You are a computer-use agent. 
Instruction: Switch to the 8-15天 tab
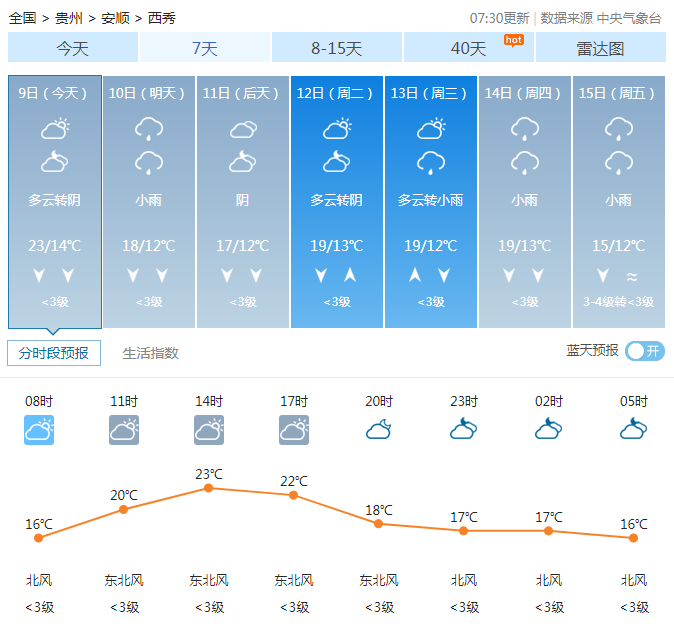pos(336,48)
